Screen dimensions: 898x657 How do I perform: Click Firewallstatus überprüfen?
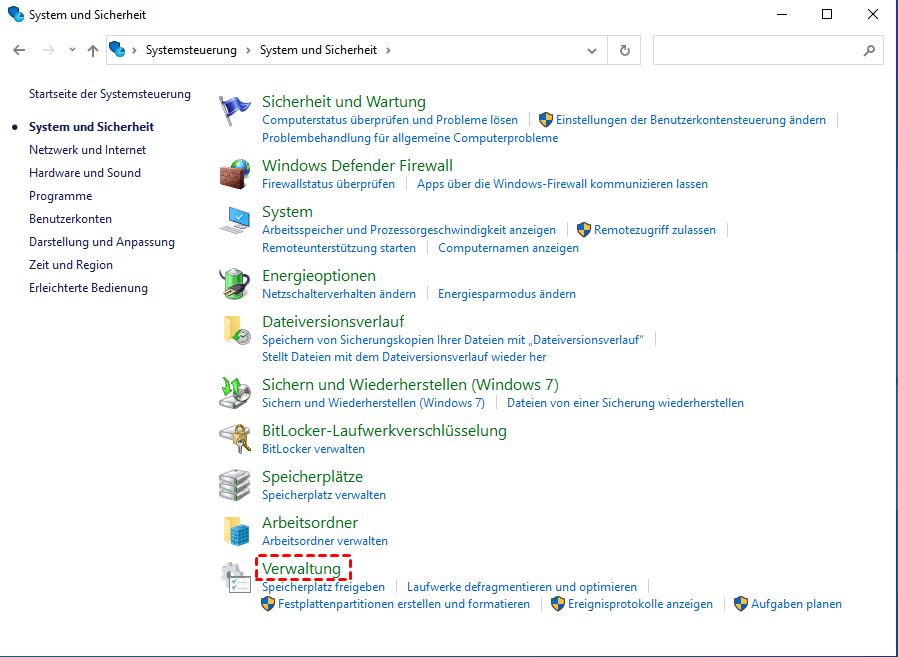click(328, 184)
